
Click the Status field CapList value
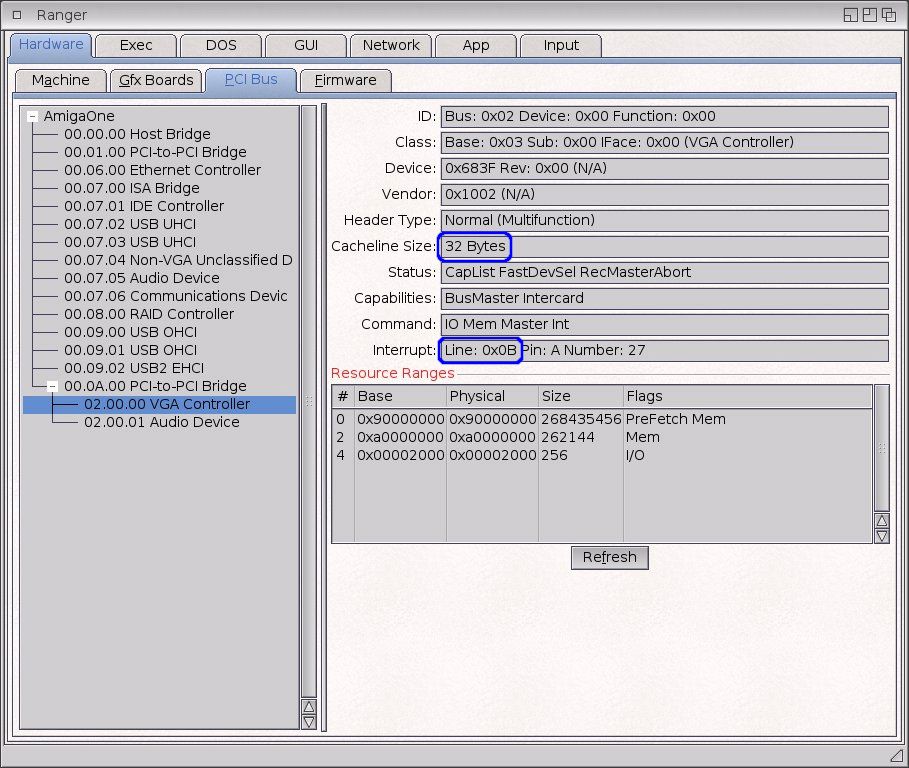click(x=664, y=272)
